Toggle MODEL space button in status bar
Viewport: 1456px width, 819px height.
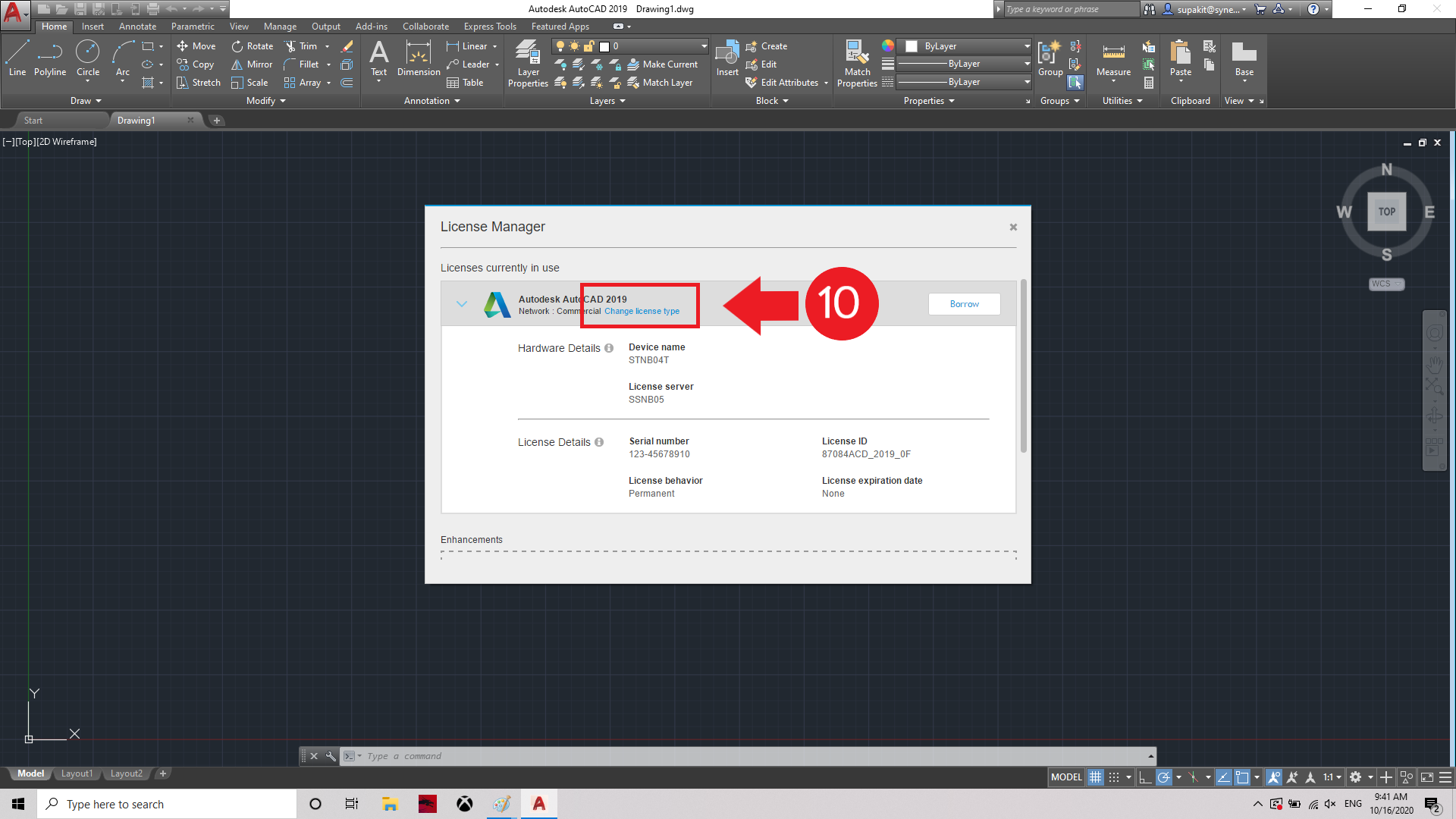click(x=1065, y=777)
